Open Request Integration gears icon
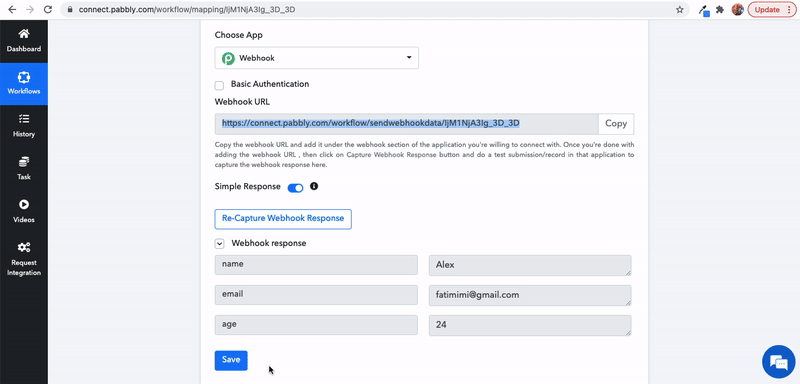Screen dimensions: 800x384 click(x=23, y=247)
